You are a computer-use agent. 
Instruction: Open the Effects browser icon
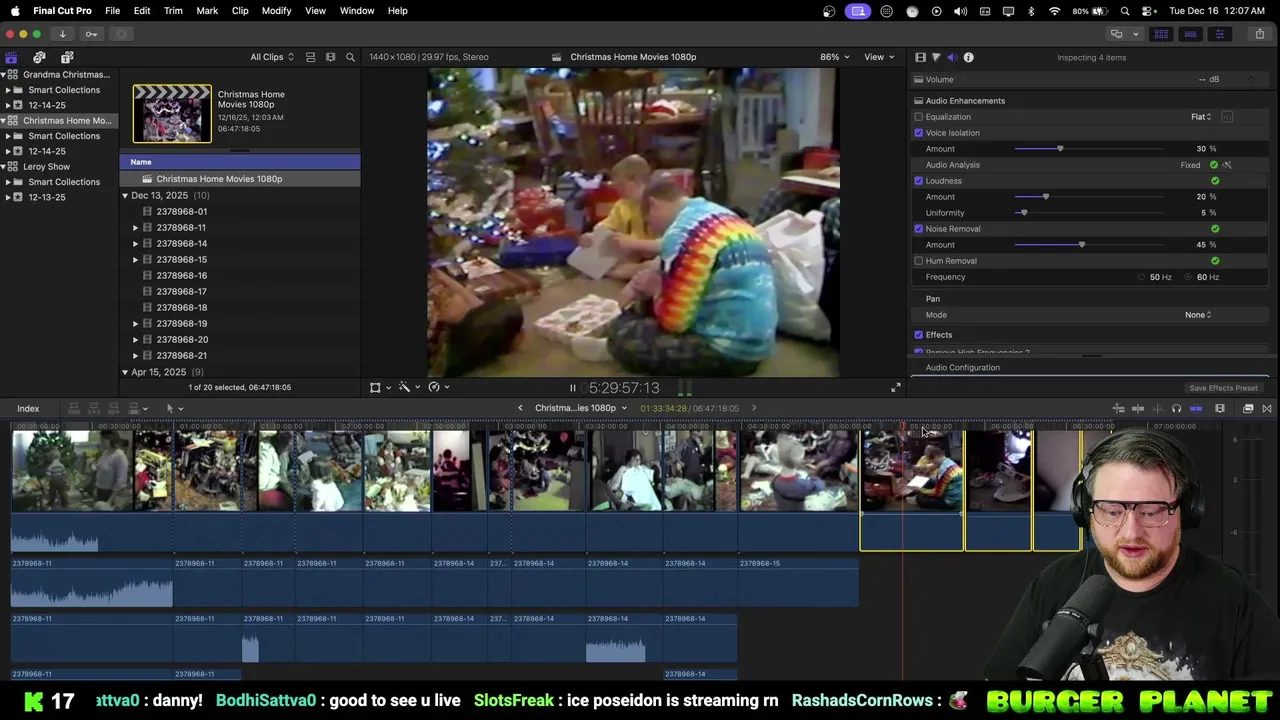tap(1248, 408)
